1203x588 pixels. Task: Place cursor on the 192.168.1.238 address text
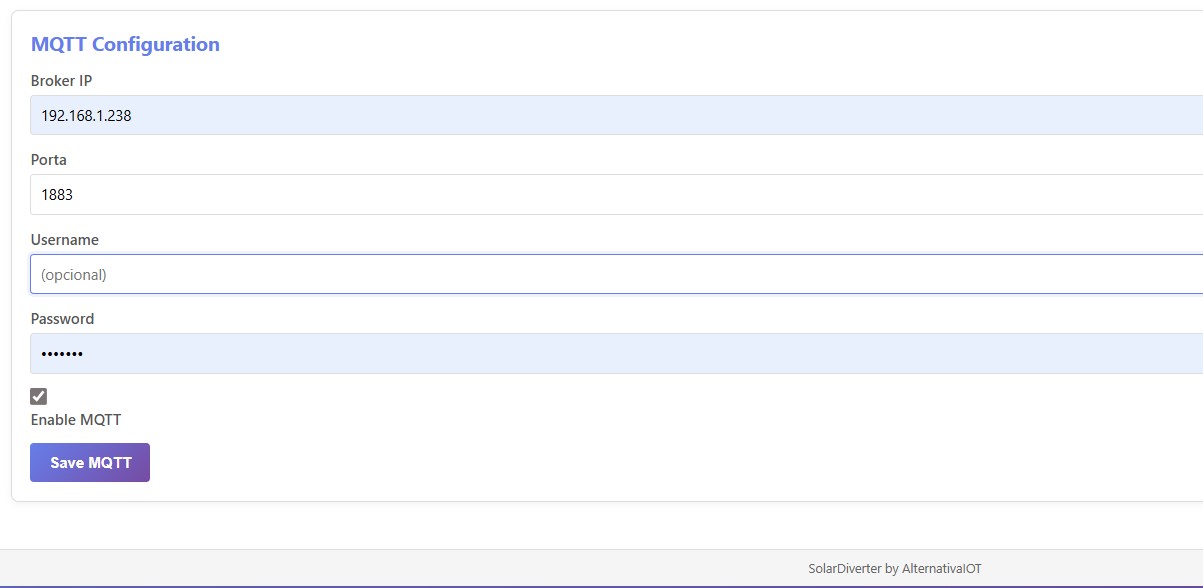tap(86, 116)
